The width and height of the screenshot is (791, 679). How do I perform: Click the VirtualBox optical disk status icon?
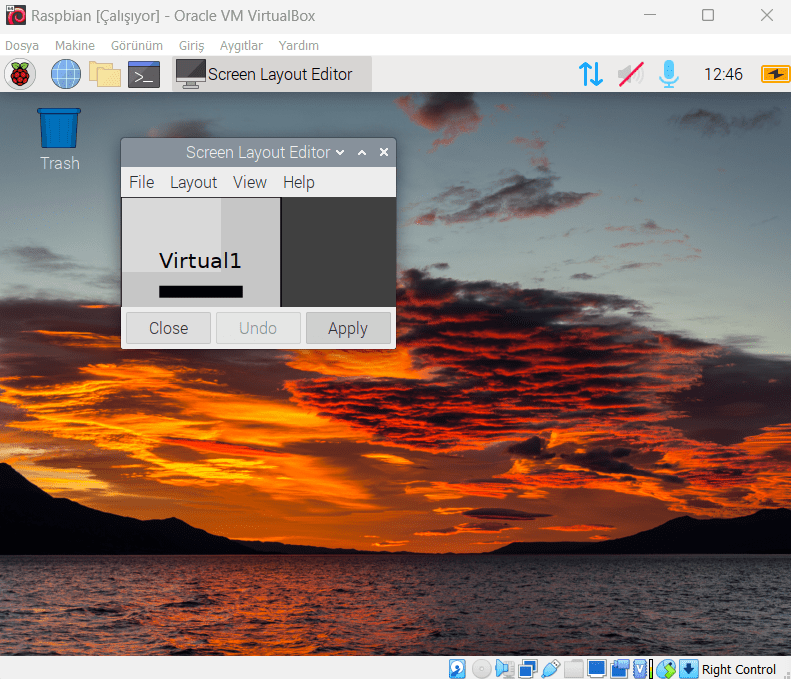click(482, 669)
